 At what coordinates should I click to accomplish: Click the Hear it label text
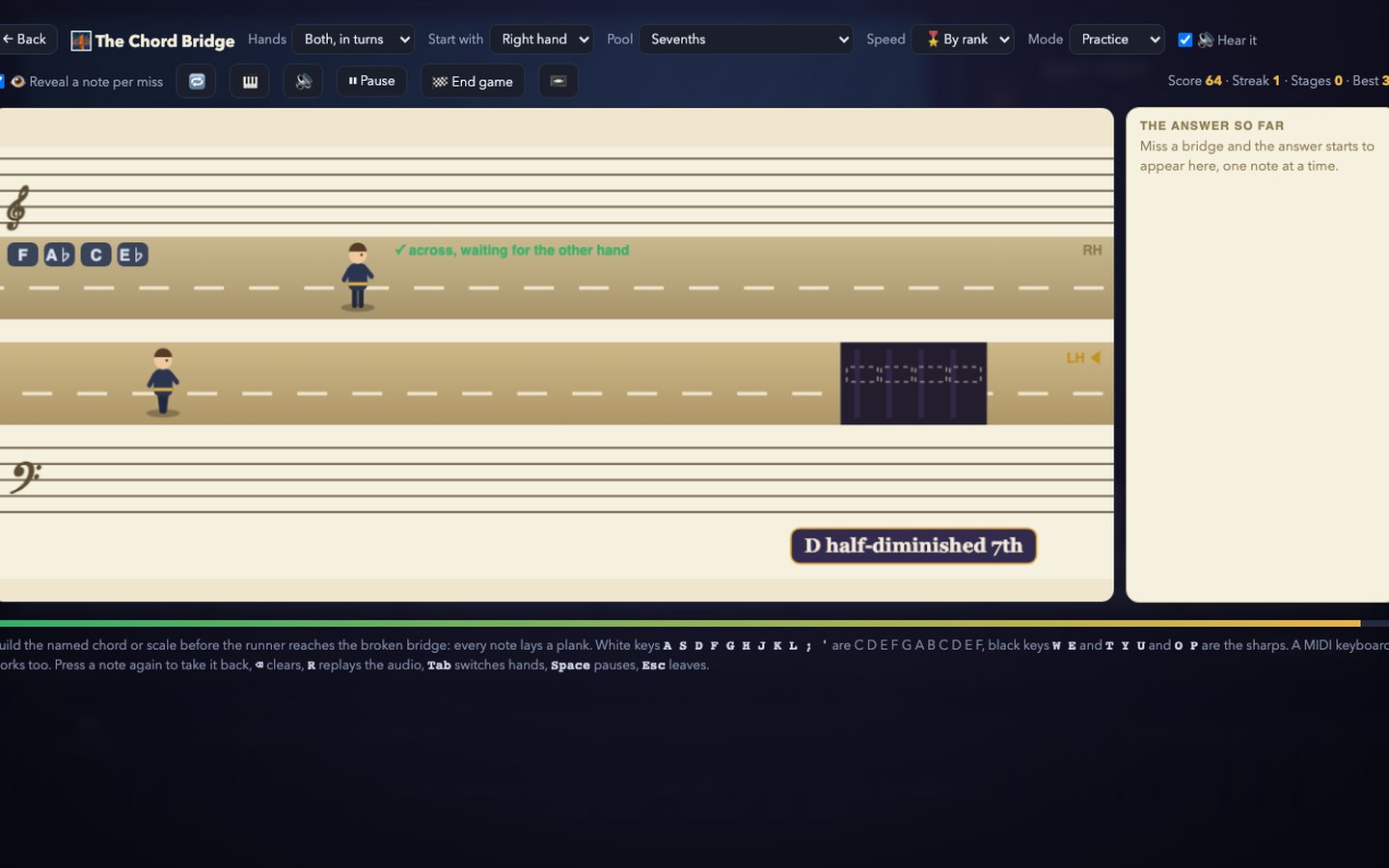1237,41
